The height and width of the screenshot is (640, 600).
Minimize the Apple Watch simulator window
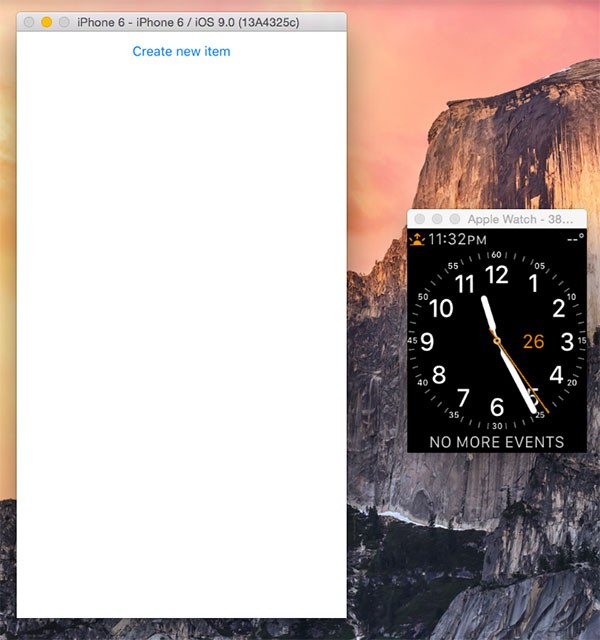[x=437, y=219]
